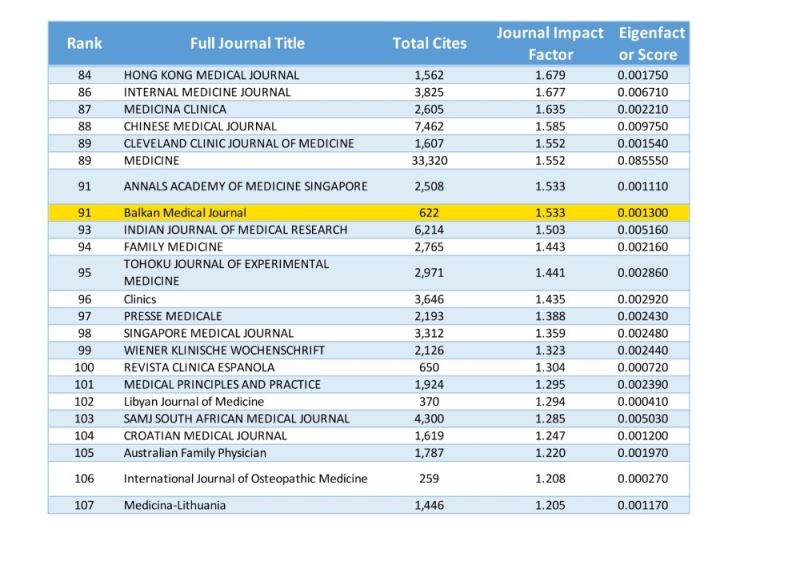Screen dimensions: 800x565
Task: Click the Full Journal Title column header
Action: [x=247, y=43]
